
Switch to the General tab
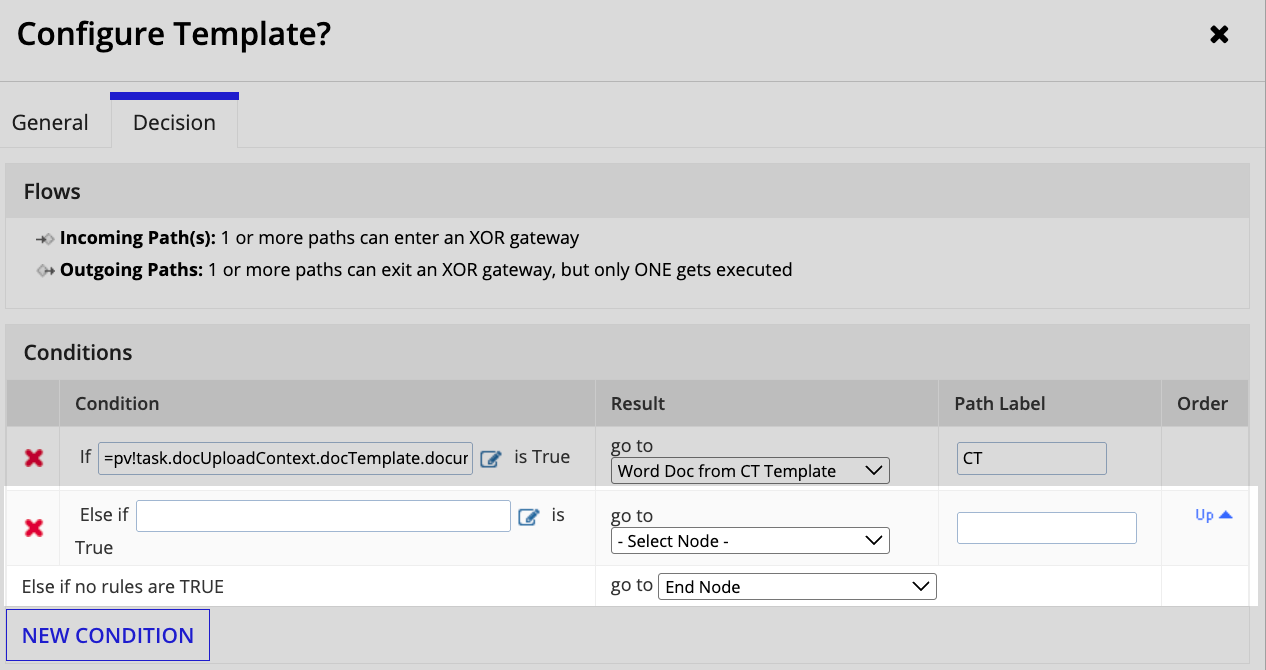tap(50, 123)
